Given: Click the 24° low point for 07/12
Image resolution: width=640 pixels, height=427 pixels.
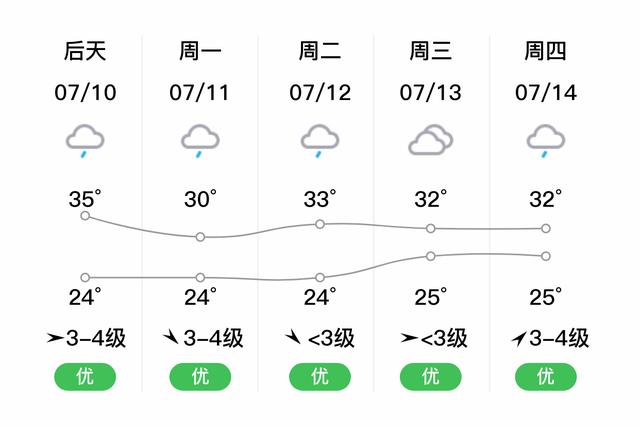Looking at the screenshot, I should (x=320, y=278).
